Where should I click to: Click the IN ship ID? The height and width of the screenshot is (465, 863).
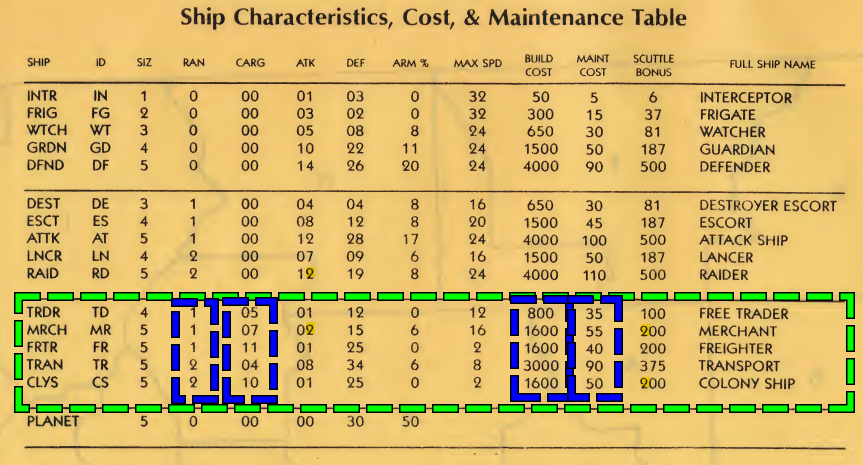(x=100, y=96)
